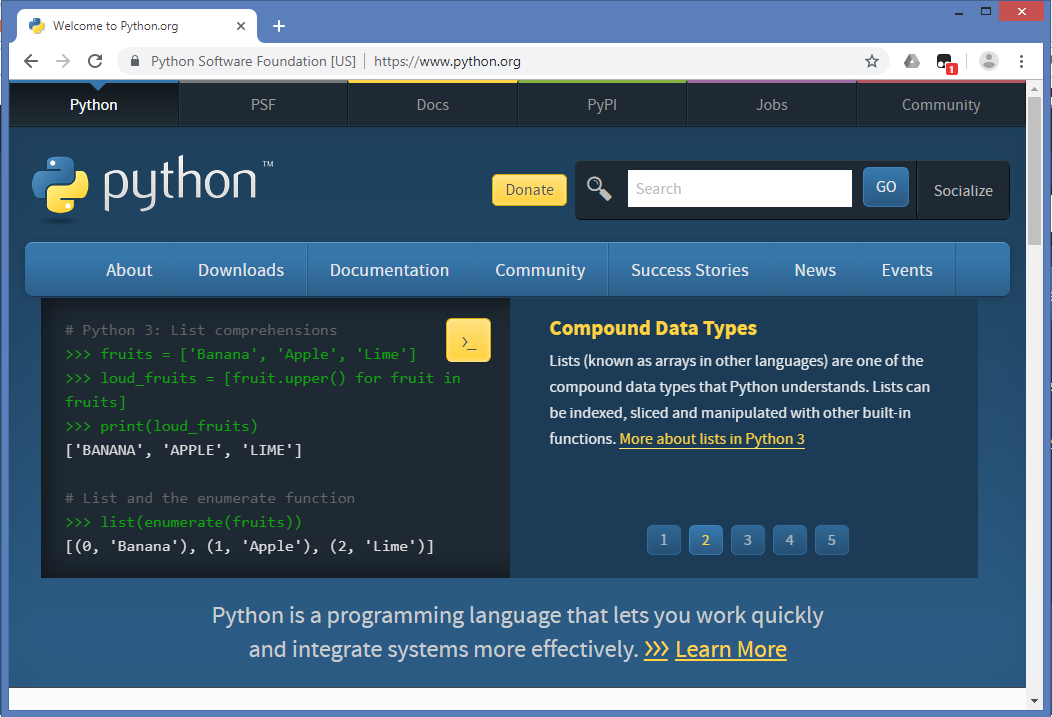1052x717 pixels.
Task: Click inside the Search input field
Action: 739,188
